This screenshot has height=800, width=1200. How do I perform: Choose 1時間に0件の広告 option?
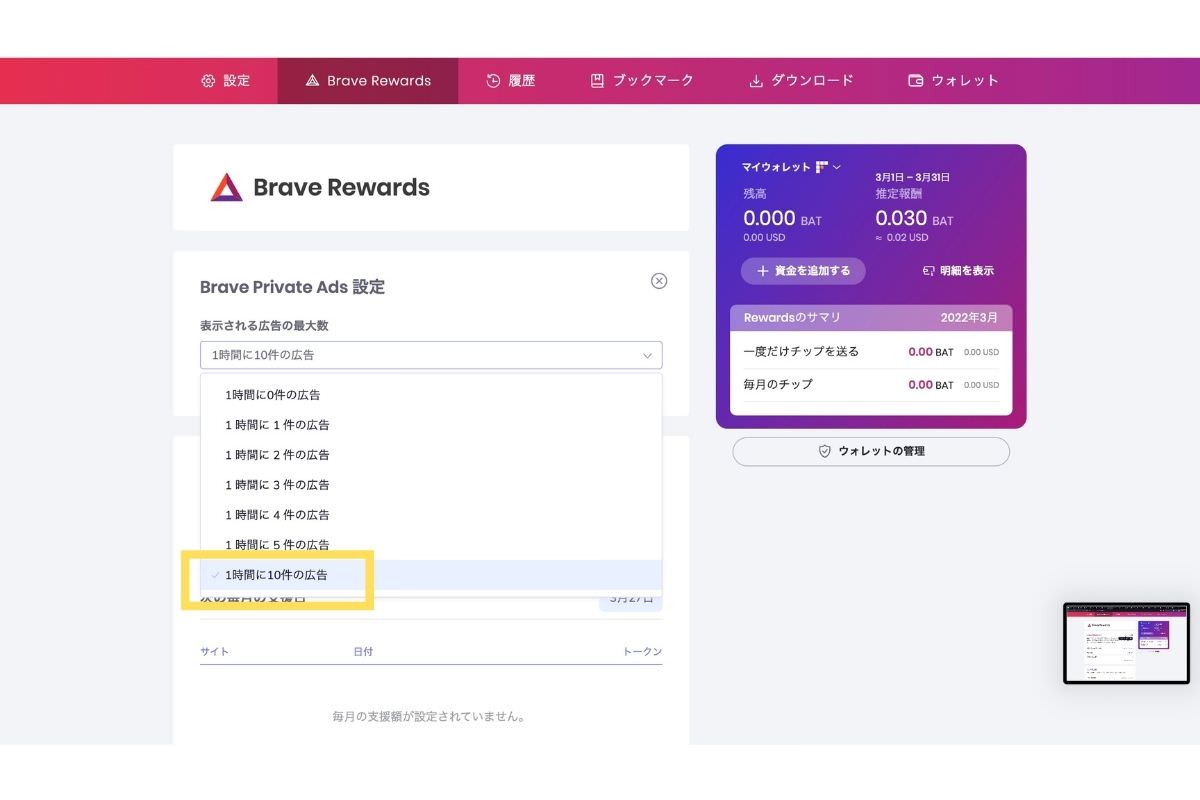point(273,395)
